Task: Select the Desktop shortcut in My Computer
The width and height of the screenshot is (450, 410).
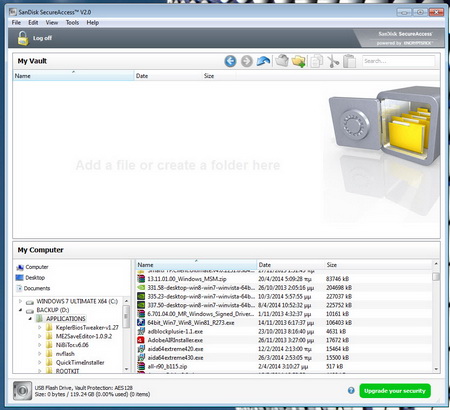Action: point(30,278)
